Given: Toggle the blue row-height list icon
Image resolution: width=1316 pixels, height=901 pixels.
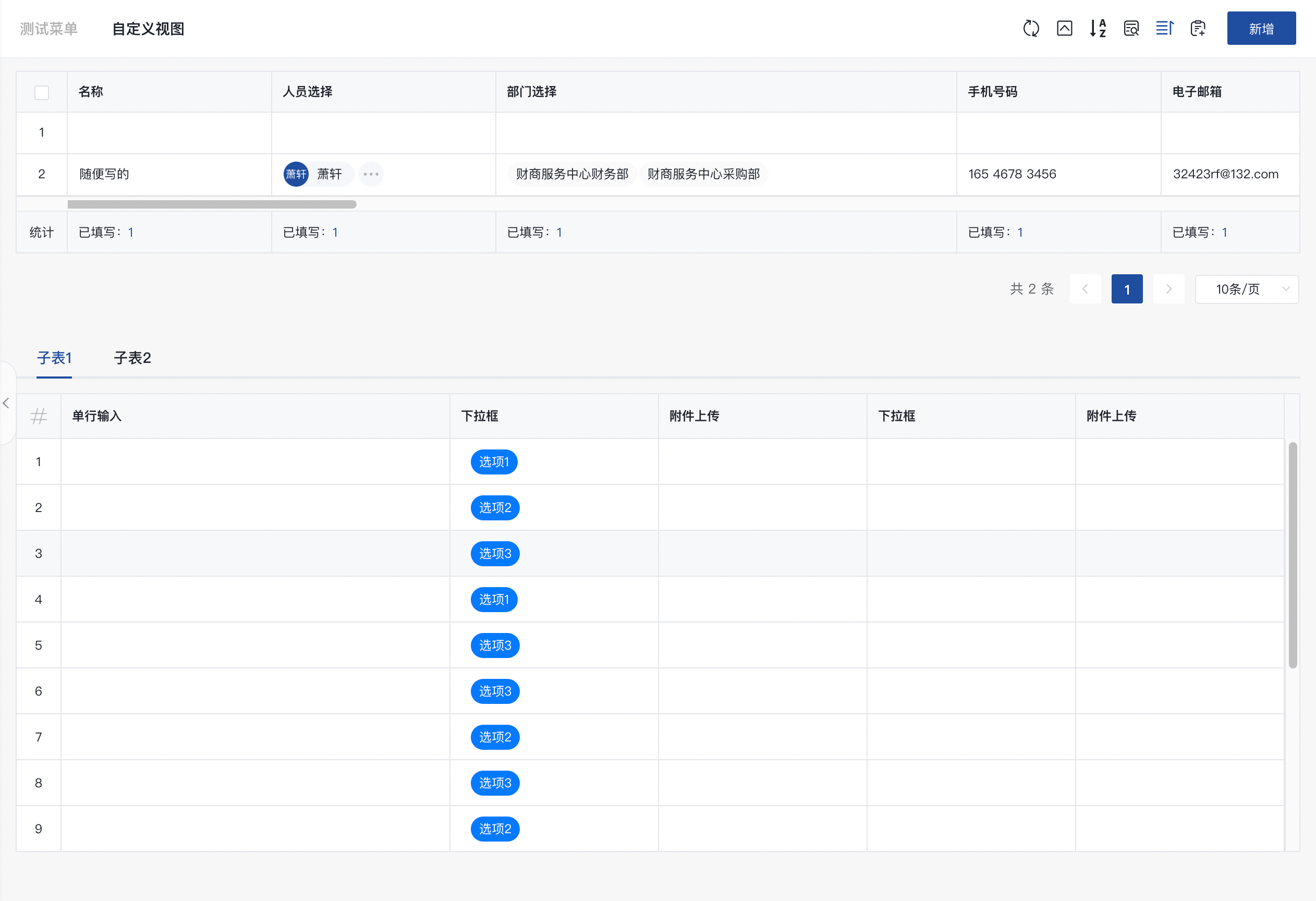Looking at the screenshot, I should pos(1164,28).
